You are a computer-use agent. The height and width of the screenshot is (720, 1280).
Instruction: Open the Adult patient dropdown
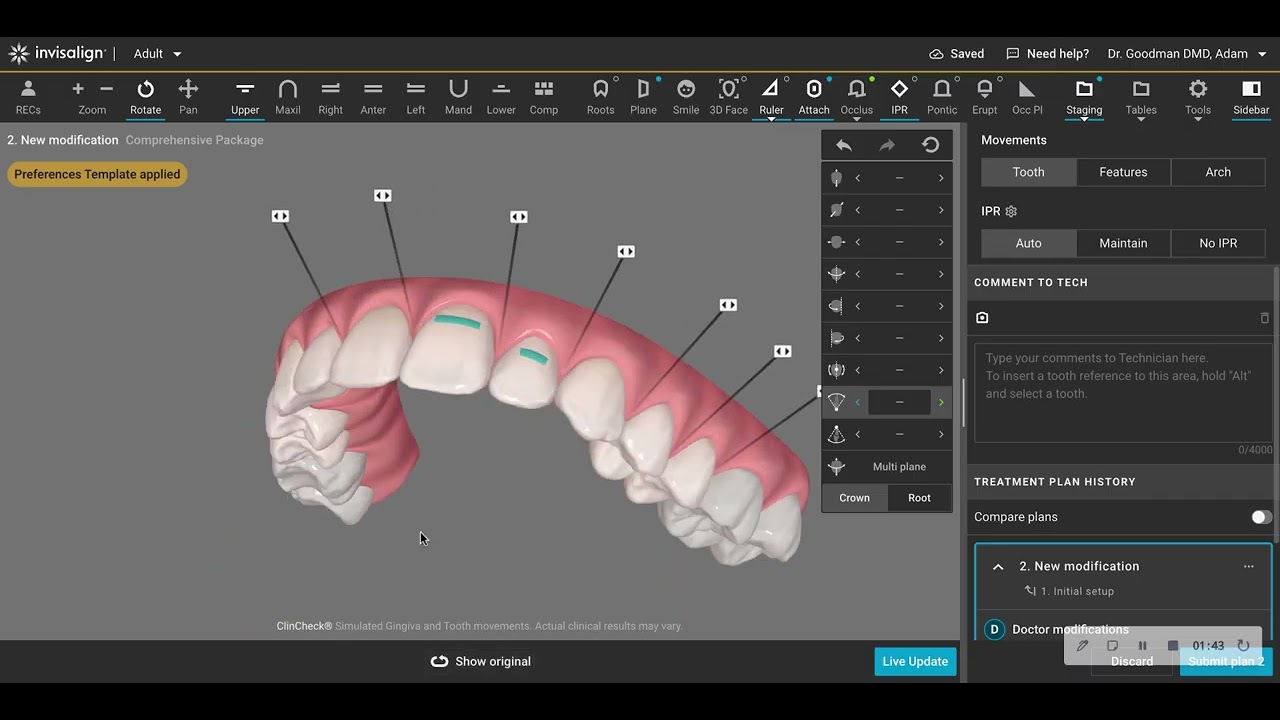(x=158, y=54)
